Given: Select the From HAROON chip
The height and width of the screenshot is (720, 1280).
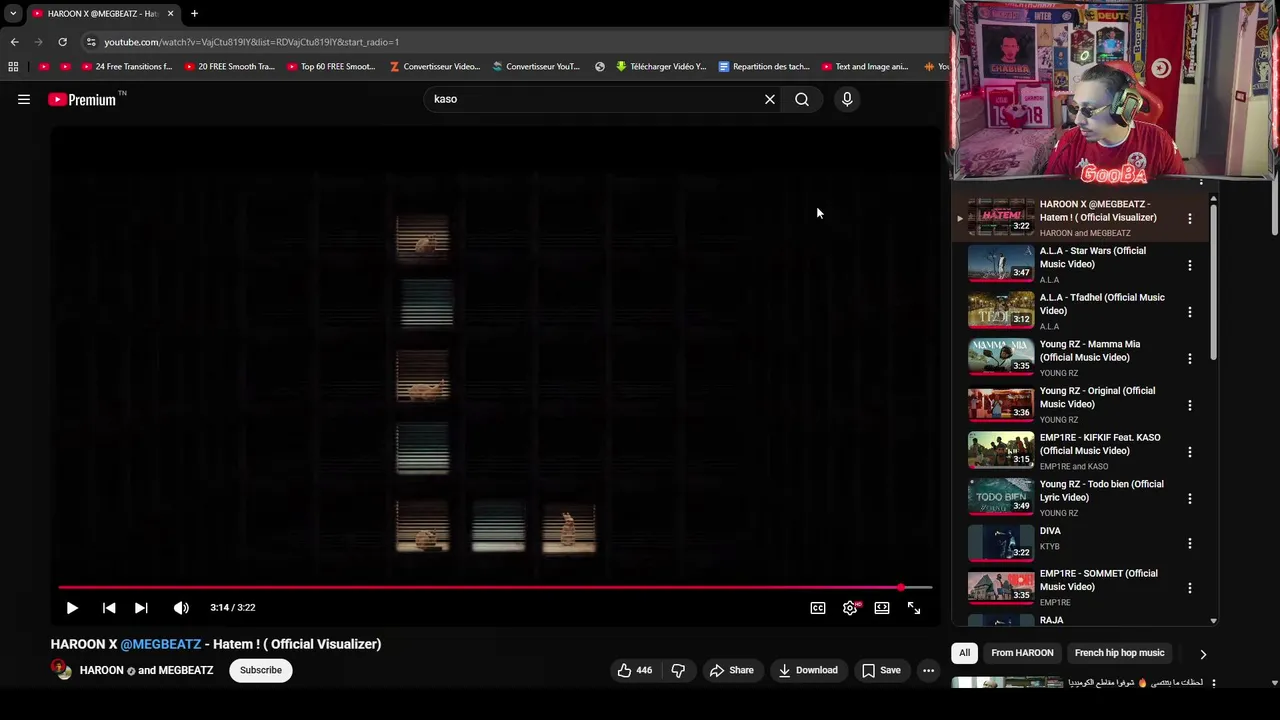Looking at the screenshot, I should coord(1022,653).
